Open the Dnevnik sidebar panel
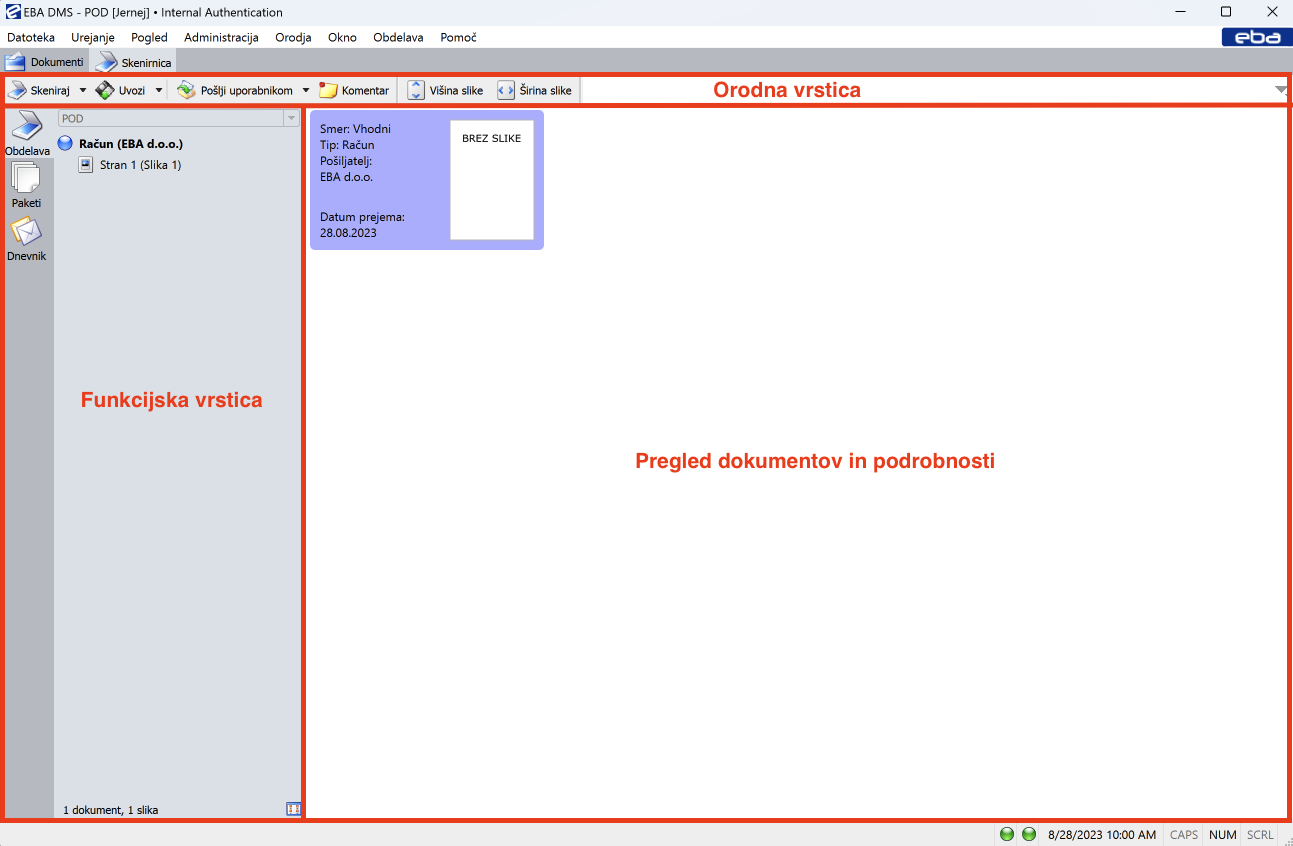1293x846 pixels. 27,239
